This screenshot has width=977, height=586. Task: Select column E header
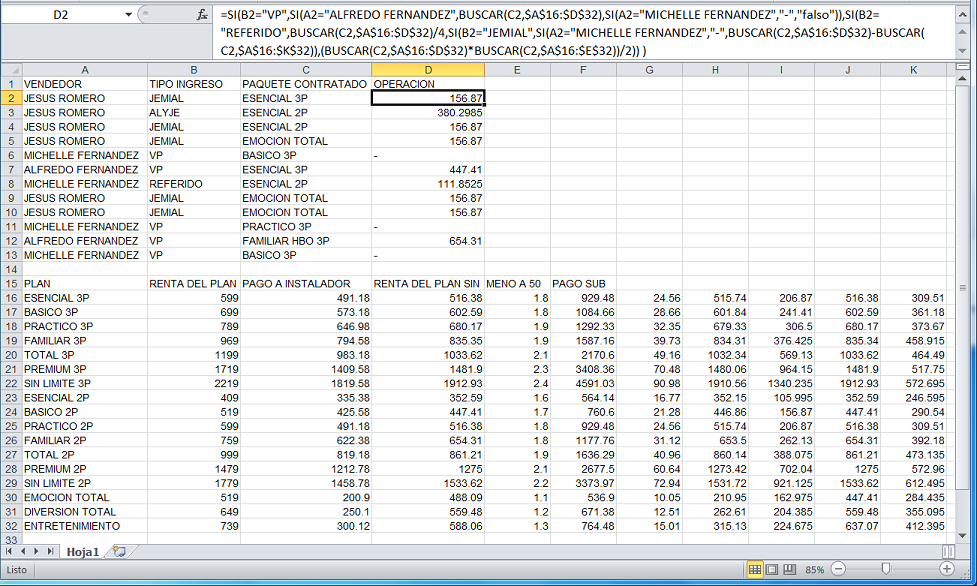click(517, 70)
